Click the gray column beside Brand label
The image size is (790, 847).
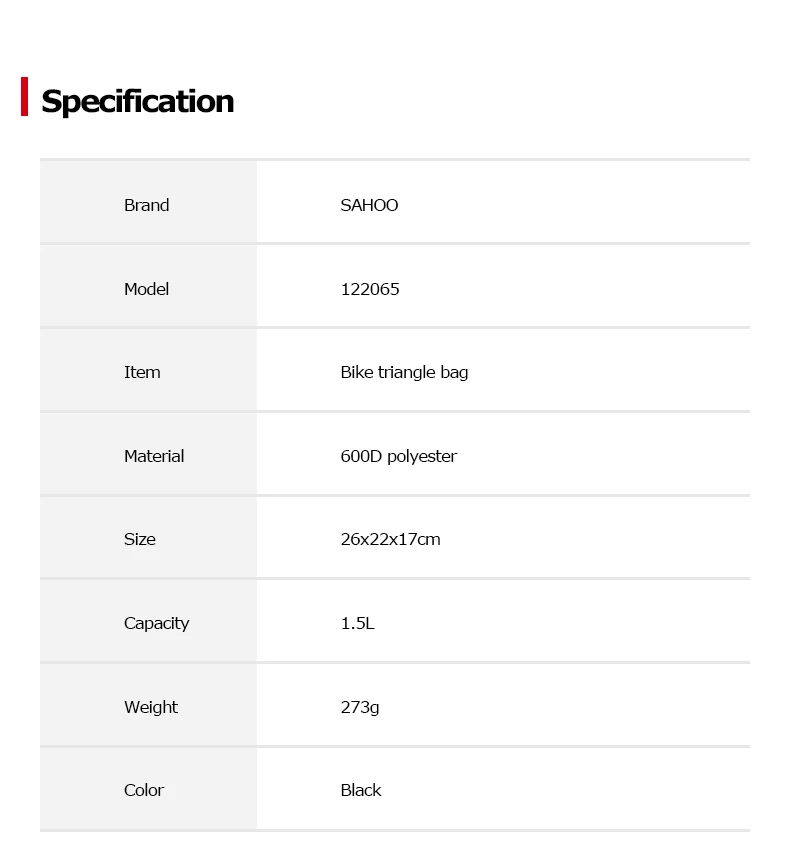click(148, 202)
